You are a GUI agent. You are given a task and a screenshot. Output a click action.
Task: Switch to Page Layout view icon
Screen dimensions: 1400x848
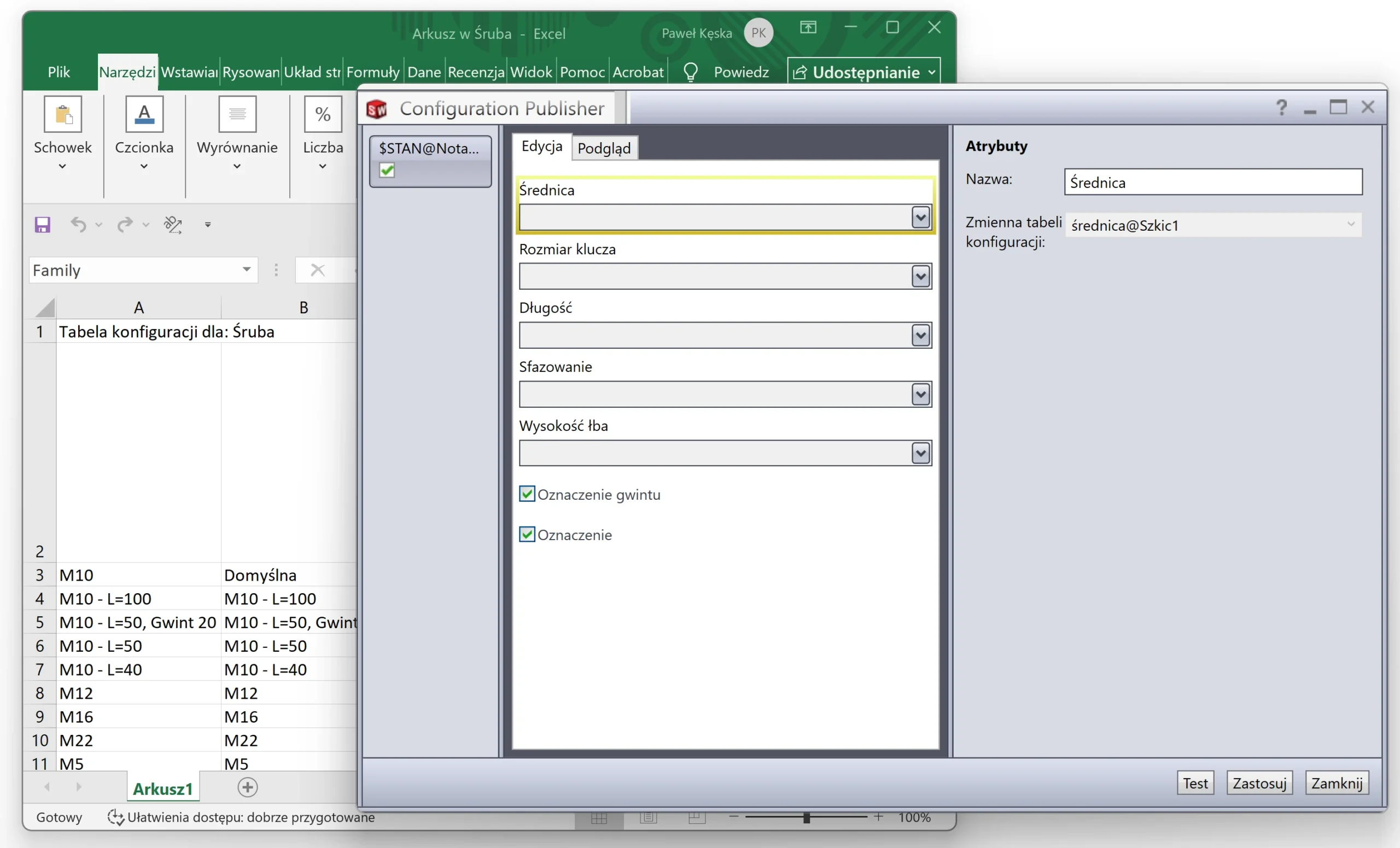(x=647, y=818)
